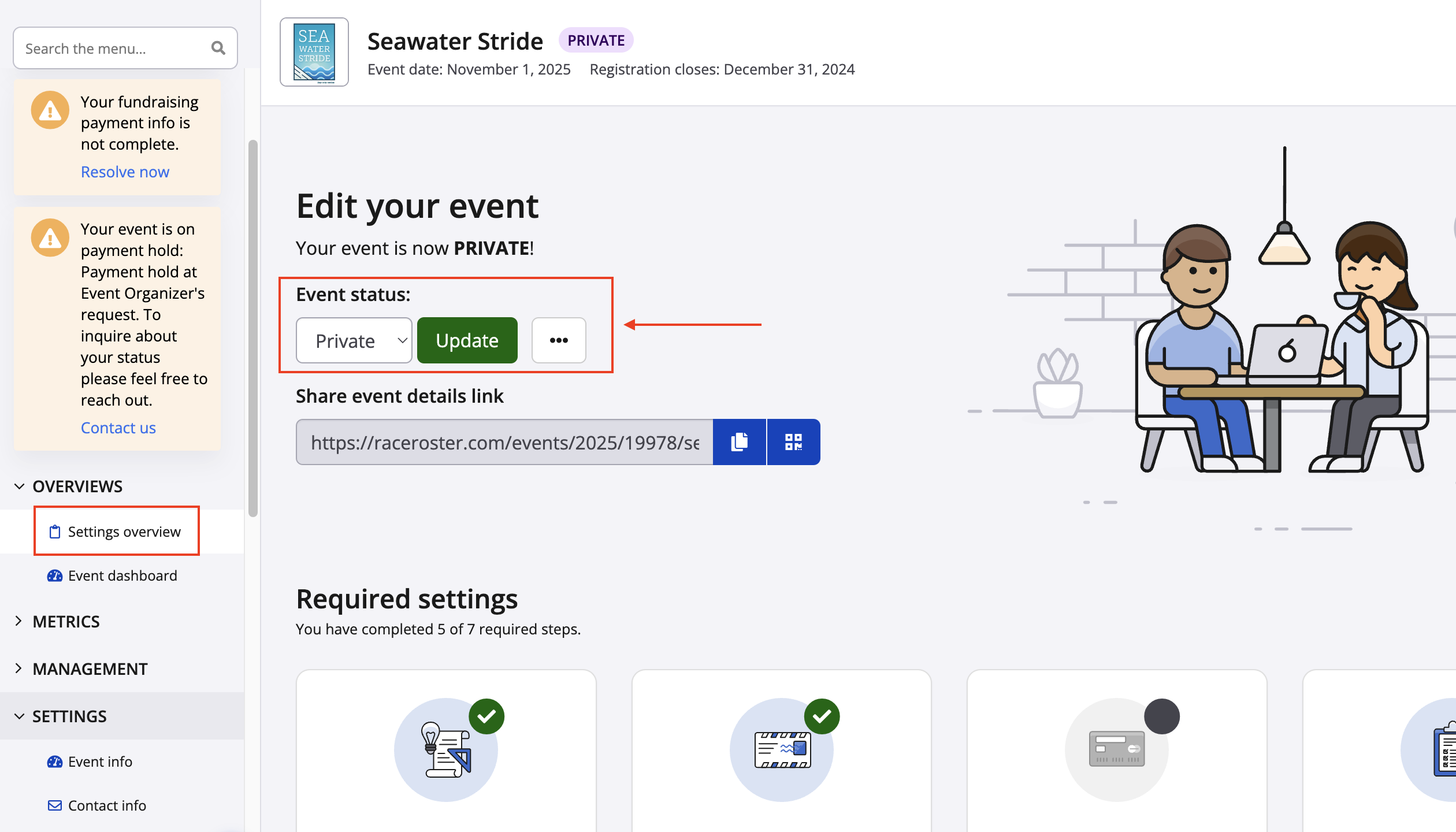
Task: Click the credit card payment step icon
Action: pos(1116,749)
